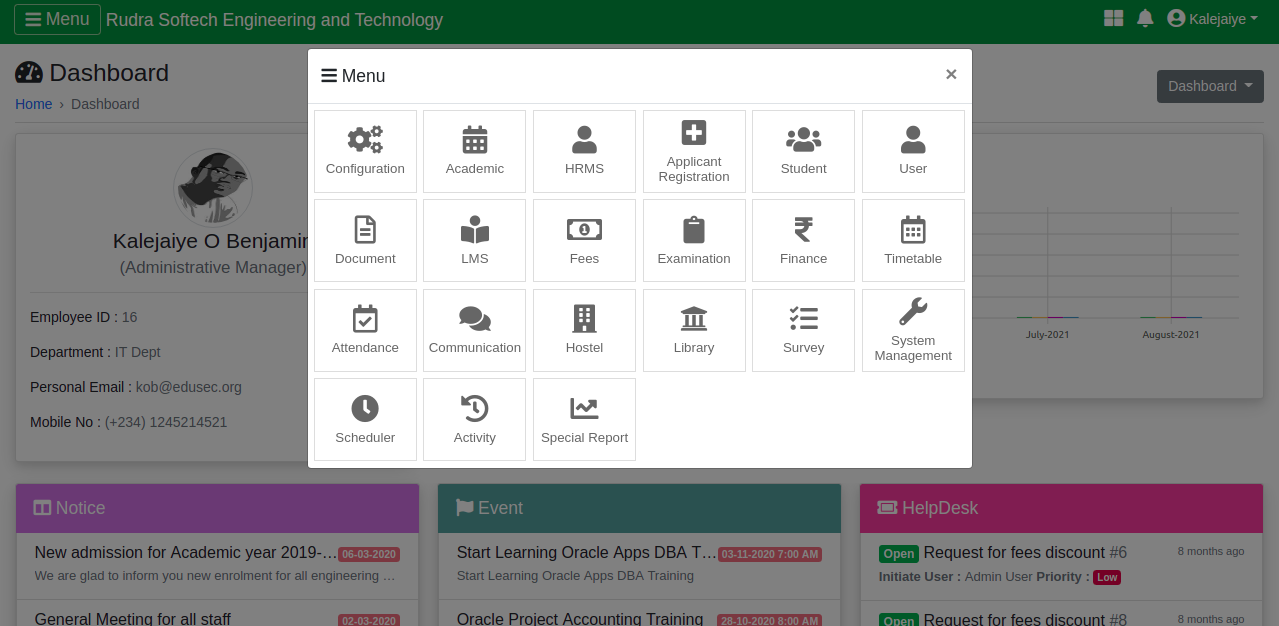Open the Timetable module
This screenshot has height=626, width=1279.
click(913, 240)
